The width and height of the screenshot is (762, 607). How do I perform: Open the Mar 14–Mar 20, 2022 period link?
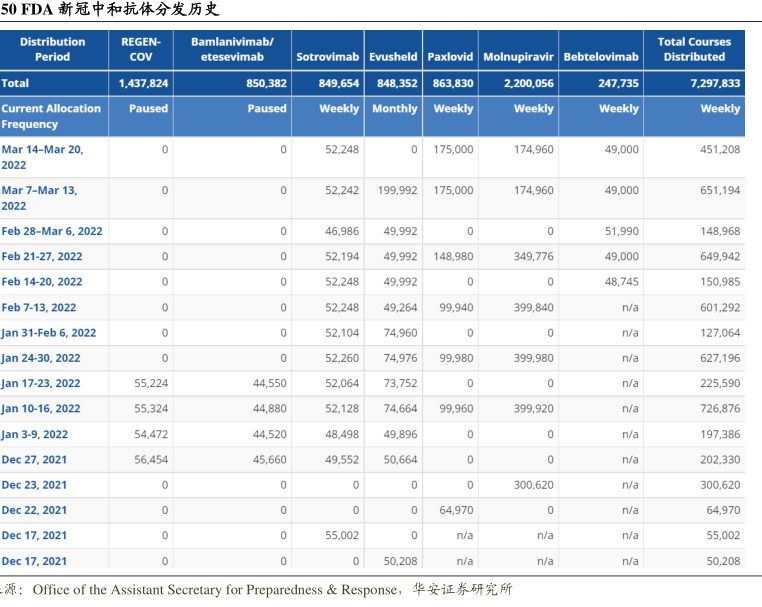(42, 157)
